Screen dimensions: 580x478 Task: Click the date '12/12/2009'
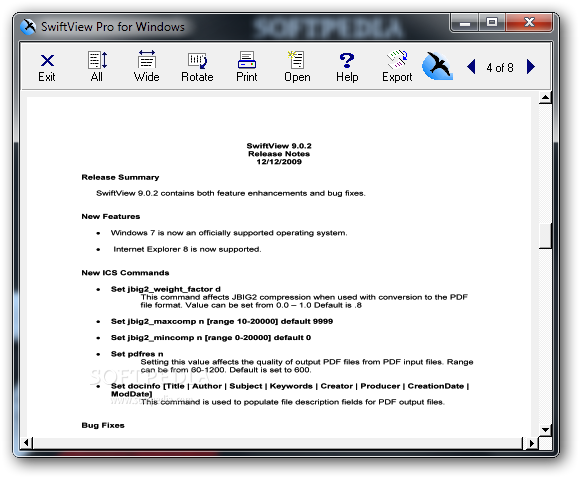tap(279, 162)
